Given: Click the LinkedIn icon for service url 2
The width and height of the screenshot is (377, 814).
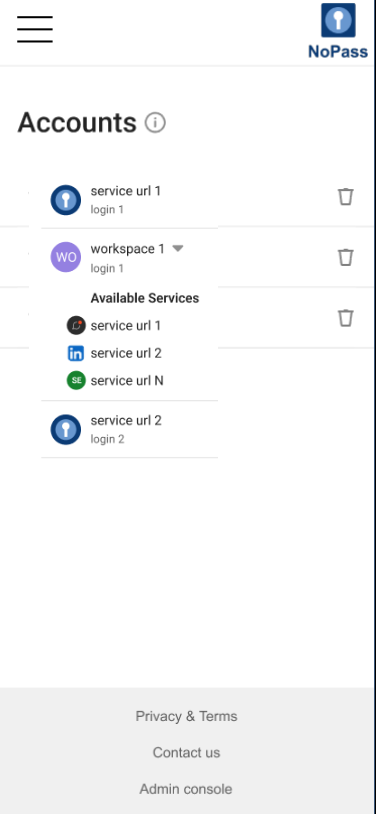Looking at the screenshot, I should click(x=76, y=354).
